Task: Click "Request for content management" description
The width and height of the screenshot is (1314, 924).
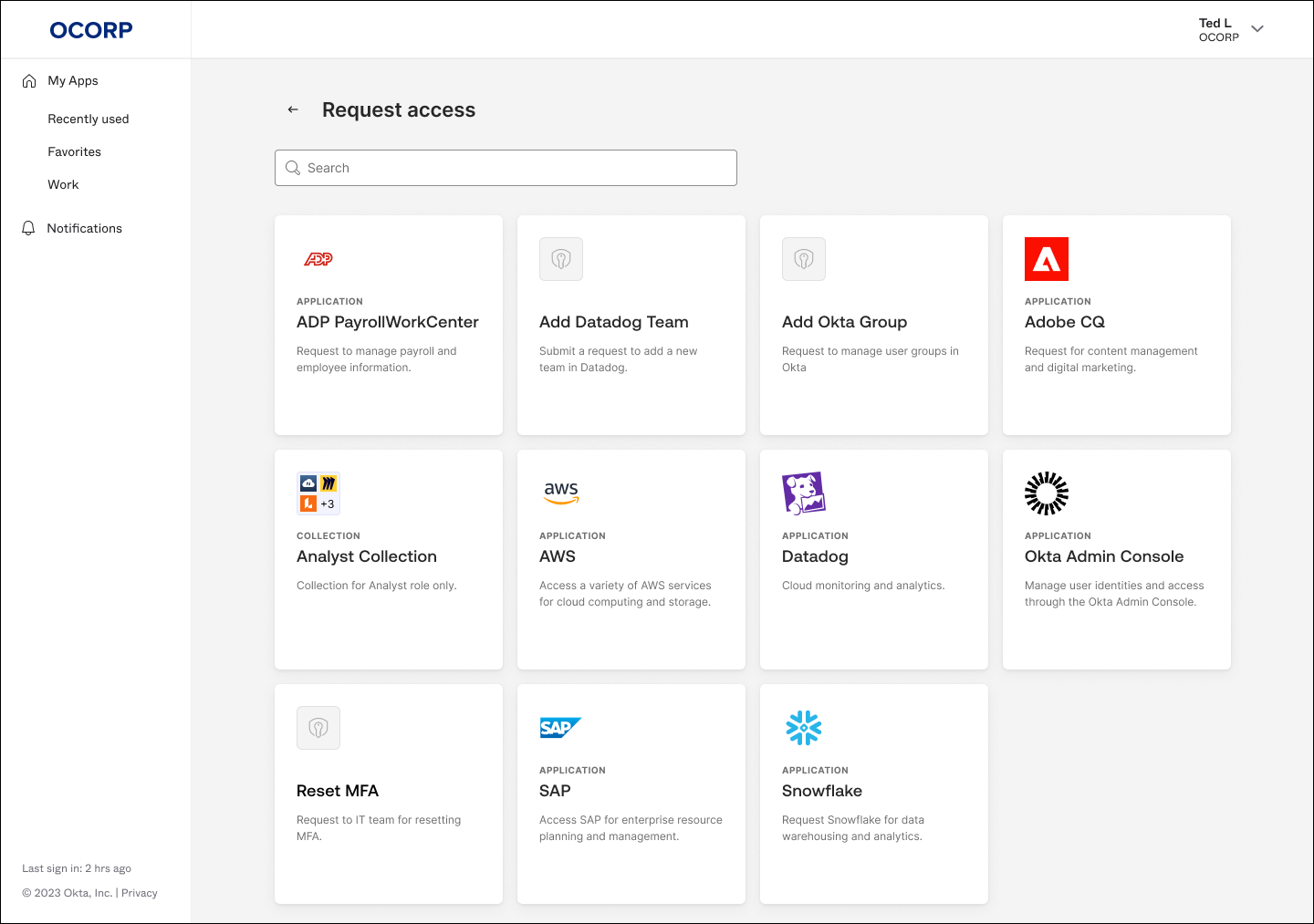Action: (1111, 359)
